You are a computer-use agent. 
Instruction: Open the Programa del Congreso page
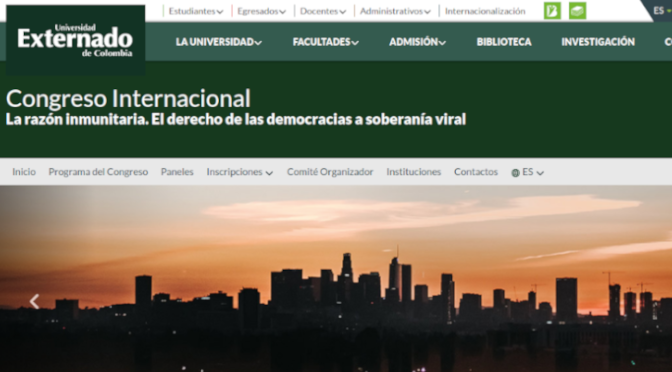click(98, 172)
